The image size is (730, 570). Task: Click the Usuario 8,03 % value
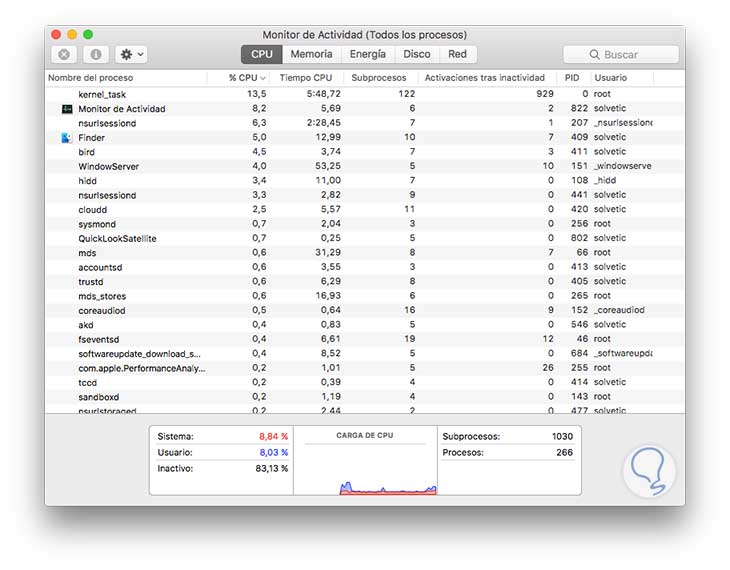[x=273, y=453]
